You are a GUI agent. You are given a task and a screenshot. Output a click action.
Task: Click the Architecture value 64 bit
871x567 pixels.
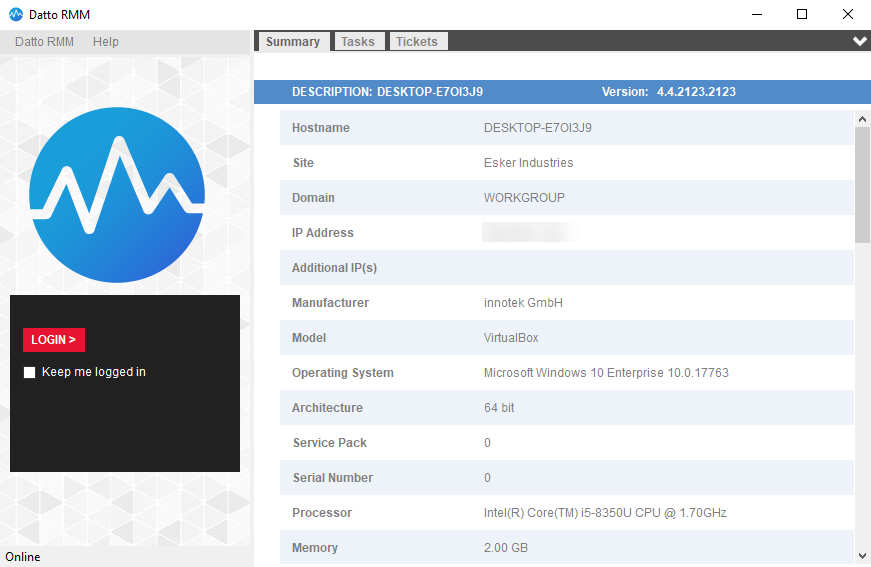pos(499,408)
